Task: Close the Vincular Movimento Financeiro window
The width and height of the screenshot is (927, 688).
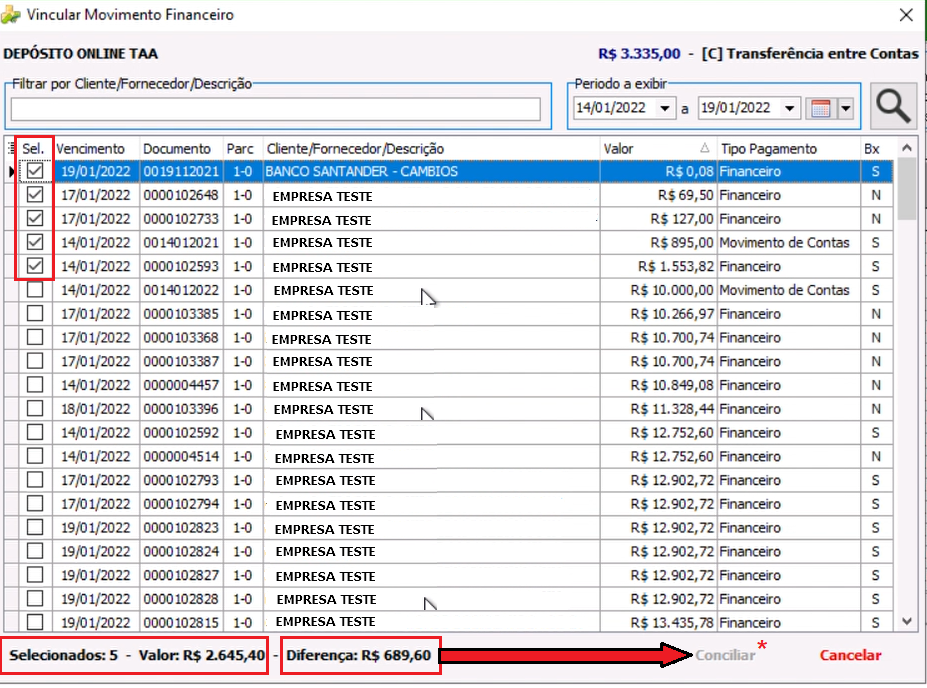Action: point(906,15)
